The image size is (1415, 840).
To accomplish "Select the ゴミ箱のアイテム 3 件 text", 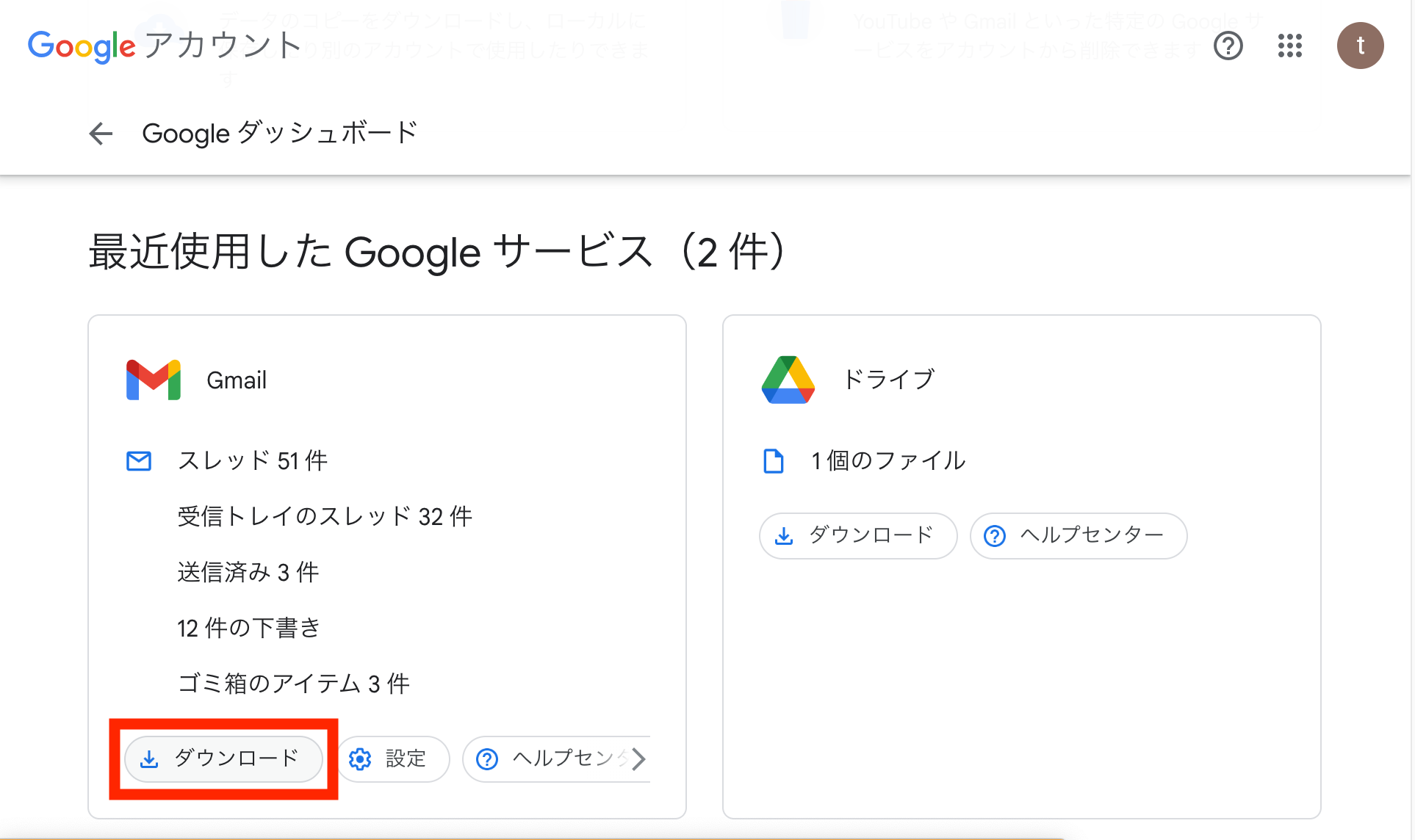I will click(x=294, y=684).
